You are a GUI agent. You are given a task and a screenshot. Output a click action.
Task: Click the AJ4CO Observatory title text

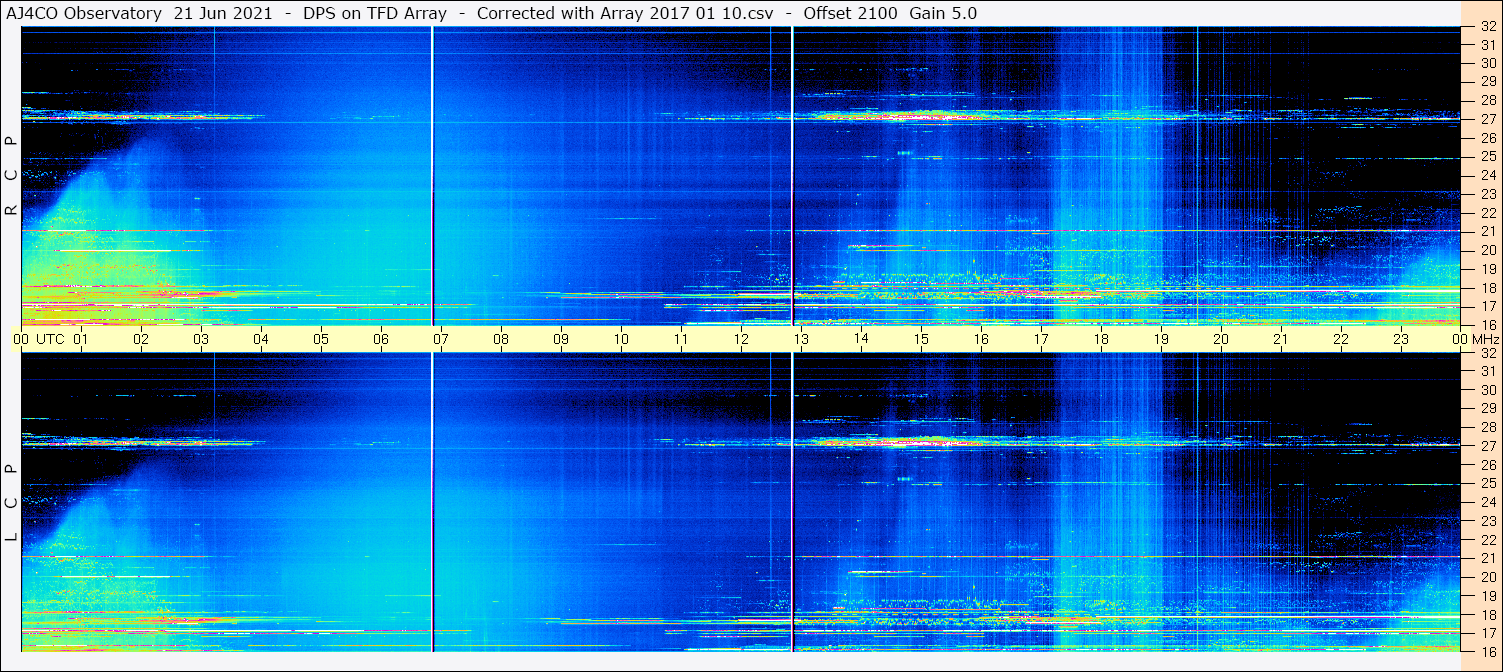tap(84, 13)
